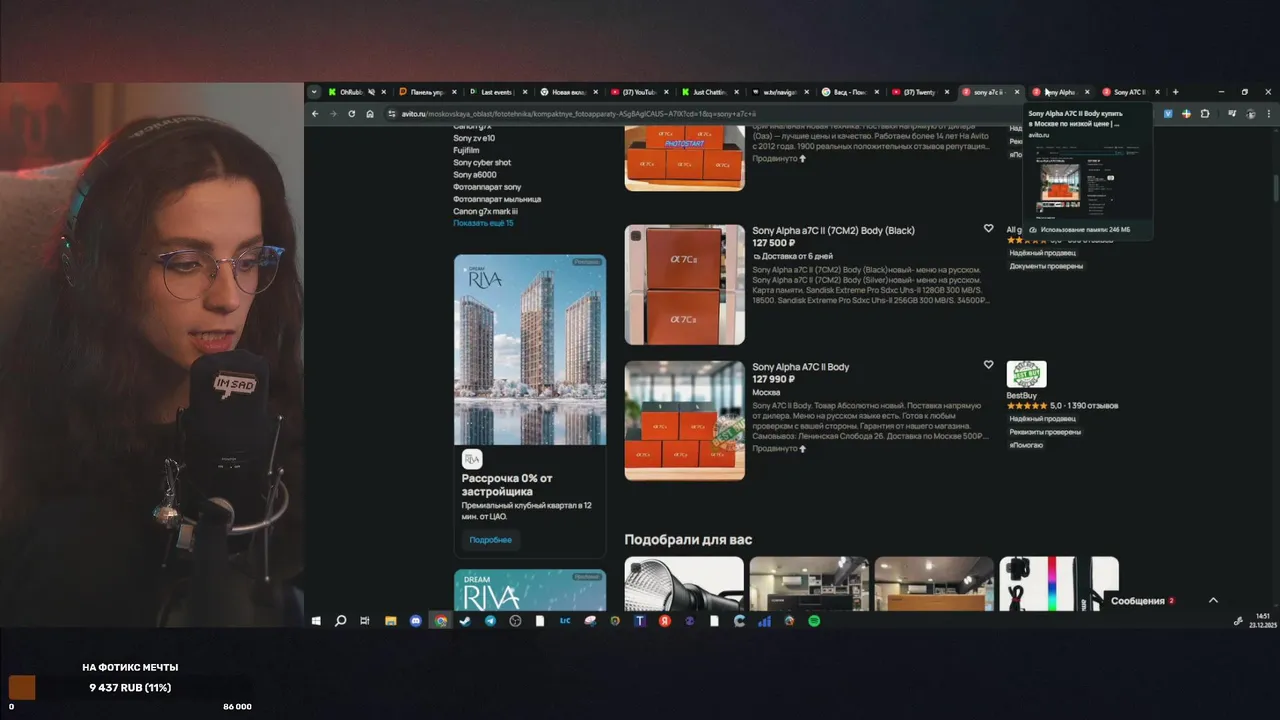Click Документы проверены seller badge
The width and height of the screenshot is (1280, 720).
coord(1046,266)
